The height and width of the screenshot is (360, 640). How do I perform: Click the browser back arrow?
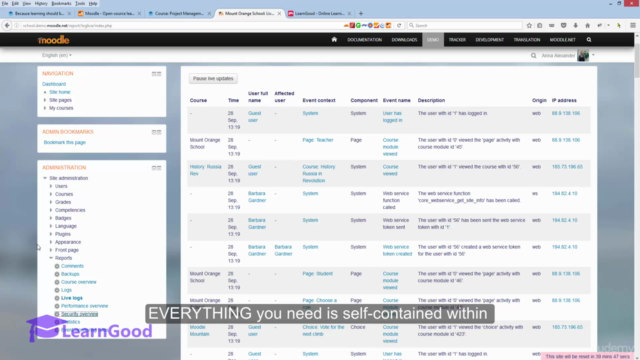pos(7,25)
